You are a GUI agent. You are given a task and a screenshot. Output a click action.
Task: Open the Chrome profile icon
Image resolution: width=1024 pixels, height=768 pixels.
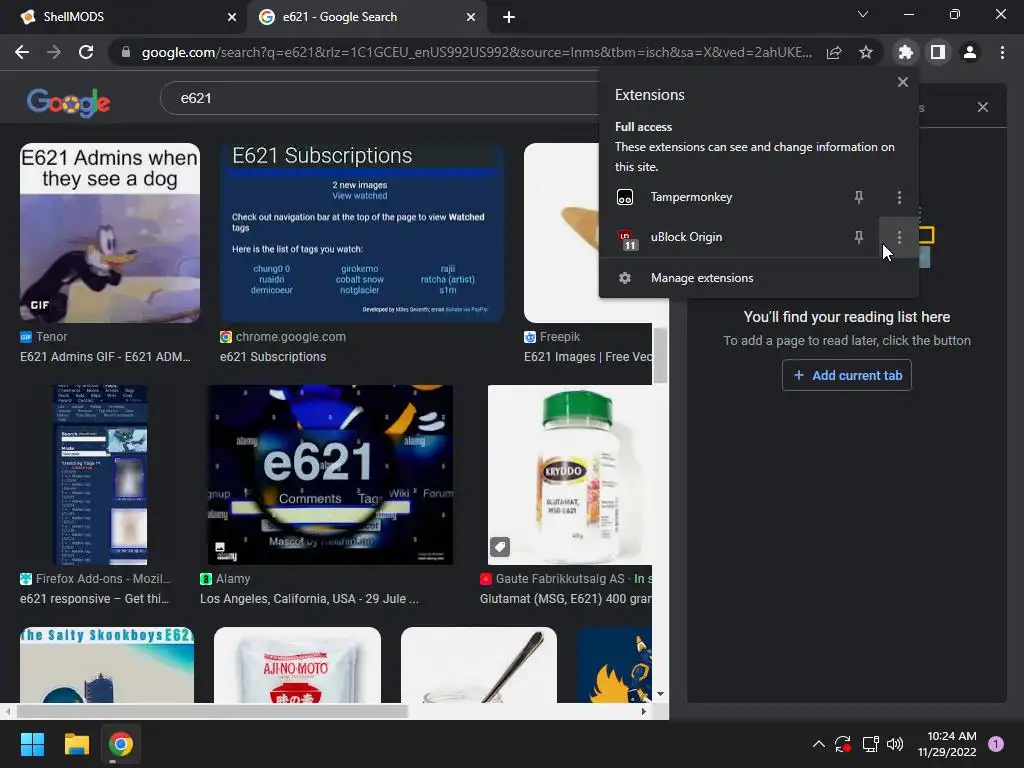click(x=970, y=52)
